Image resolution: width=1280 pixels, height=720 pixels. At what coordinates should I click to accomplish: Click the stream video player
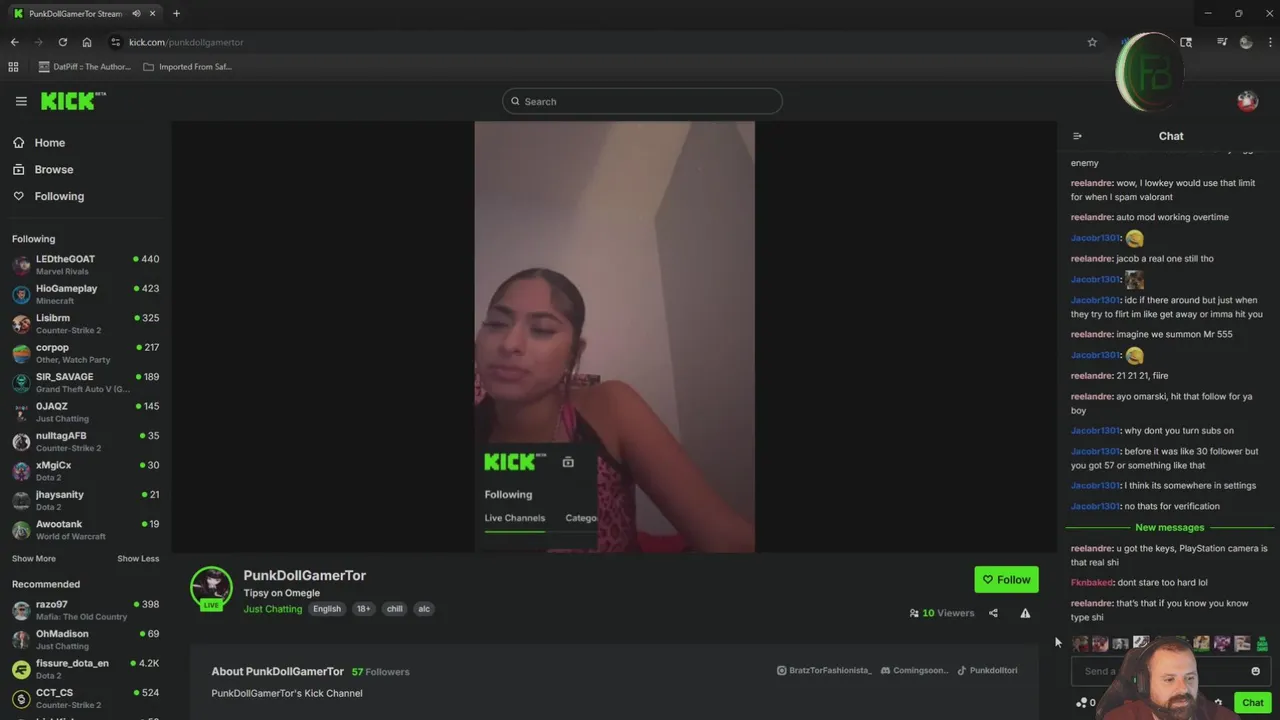tap(614, 337)
